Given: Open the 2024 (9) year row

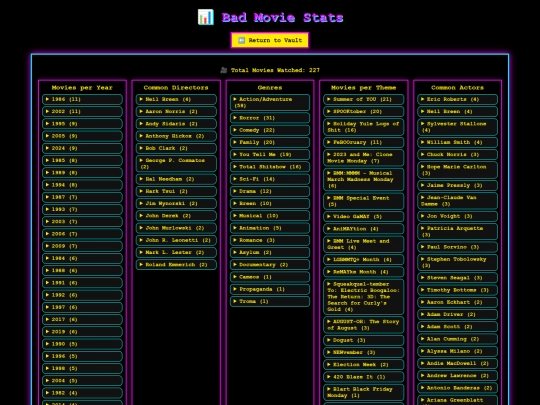Looking at the screenshot, I should coord(82,148).
